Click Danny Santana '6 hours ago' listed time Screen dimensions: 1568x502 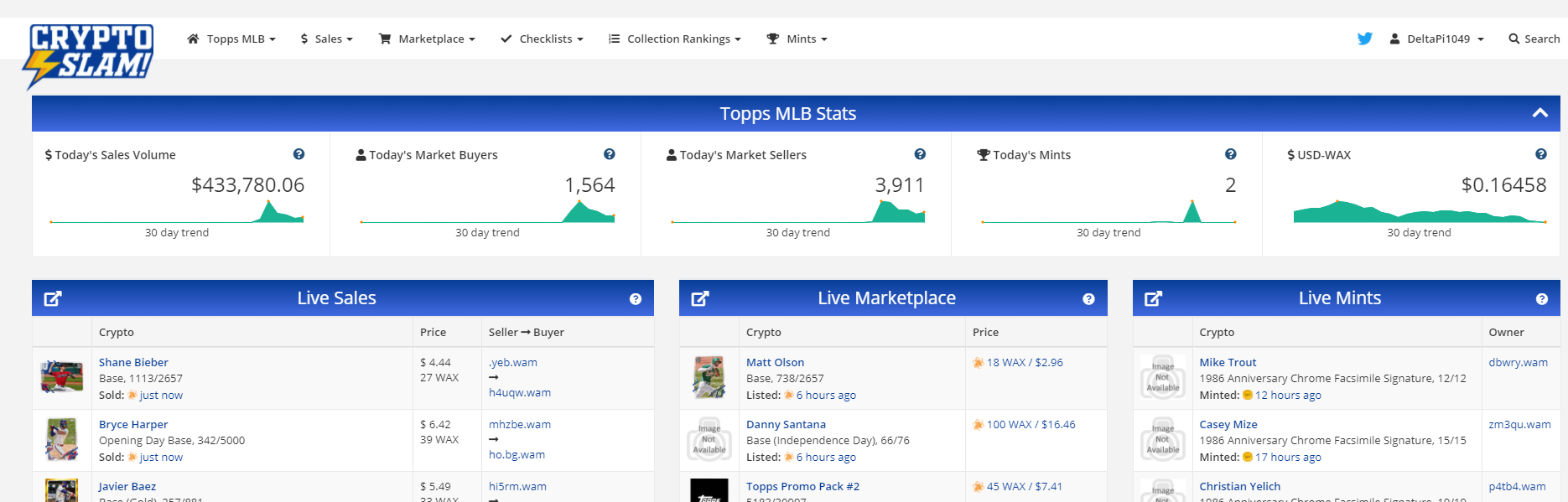coord(826,457)
